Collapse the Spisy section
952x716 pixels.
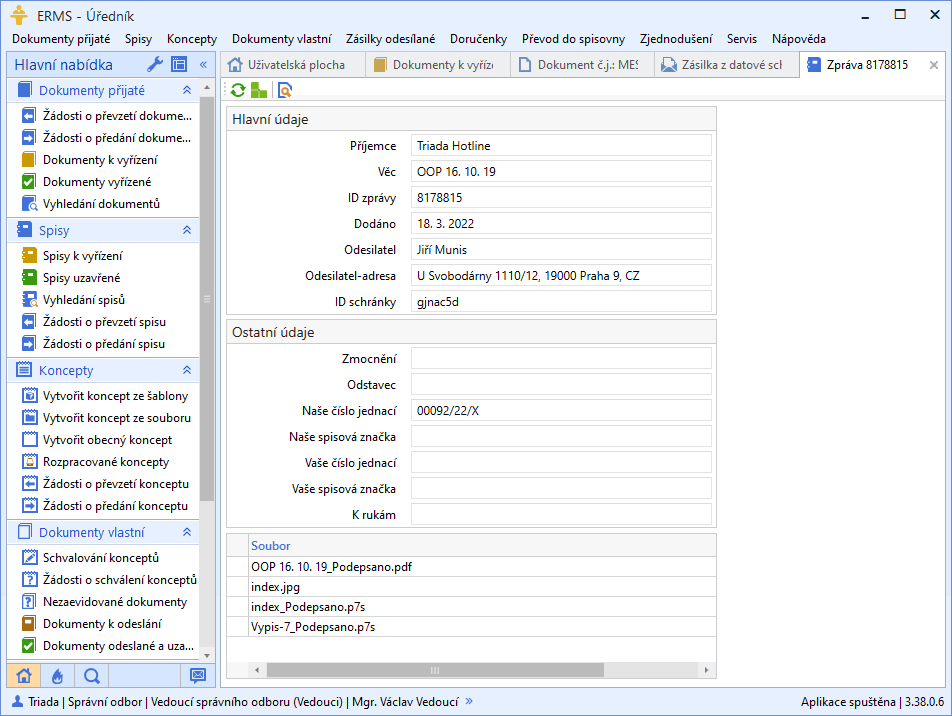(x=187, y=230)
